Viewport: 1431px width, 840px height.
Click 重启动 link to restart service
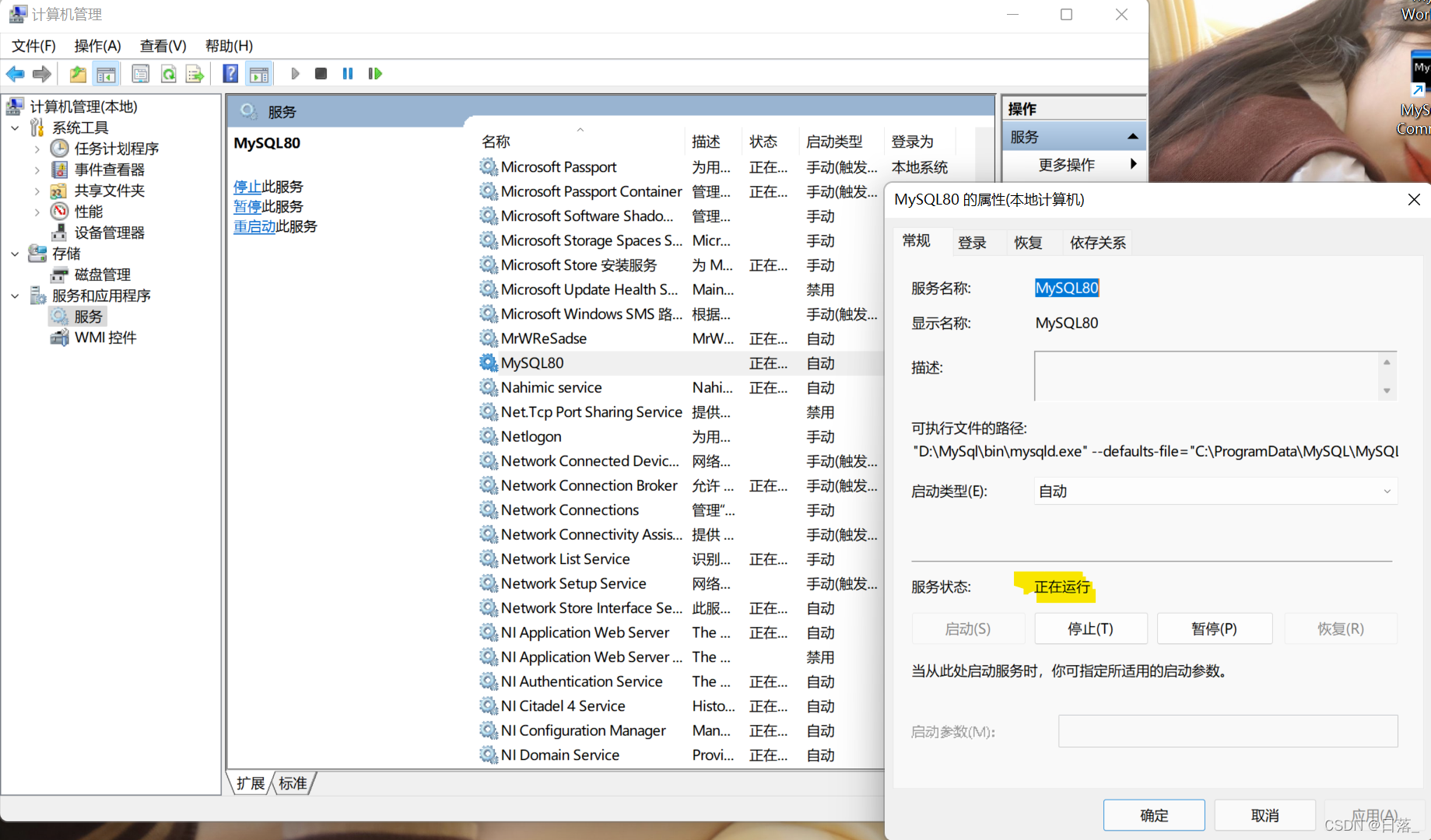(x=254, y=226)
